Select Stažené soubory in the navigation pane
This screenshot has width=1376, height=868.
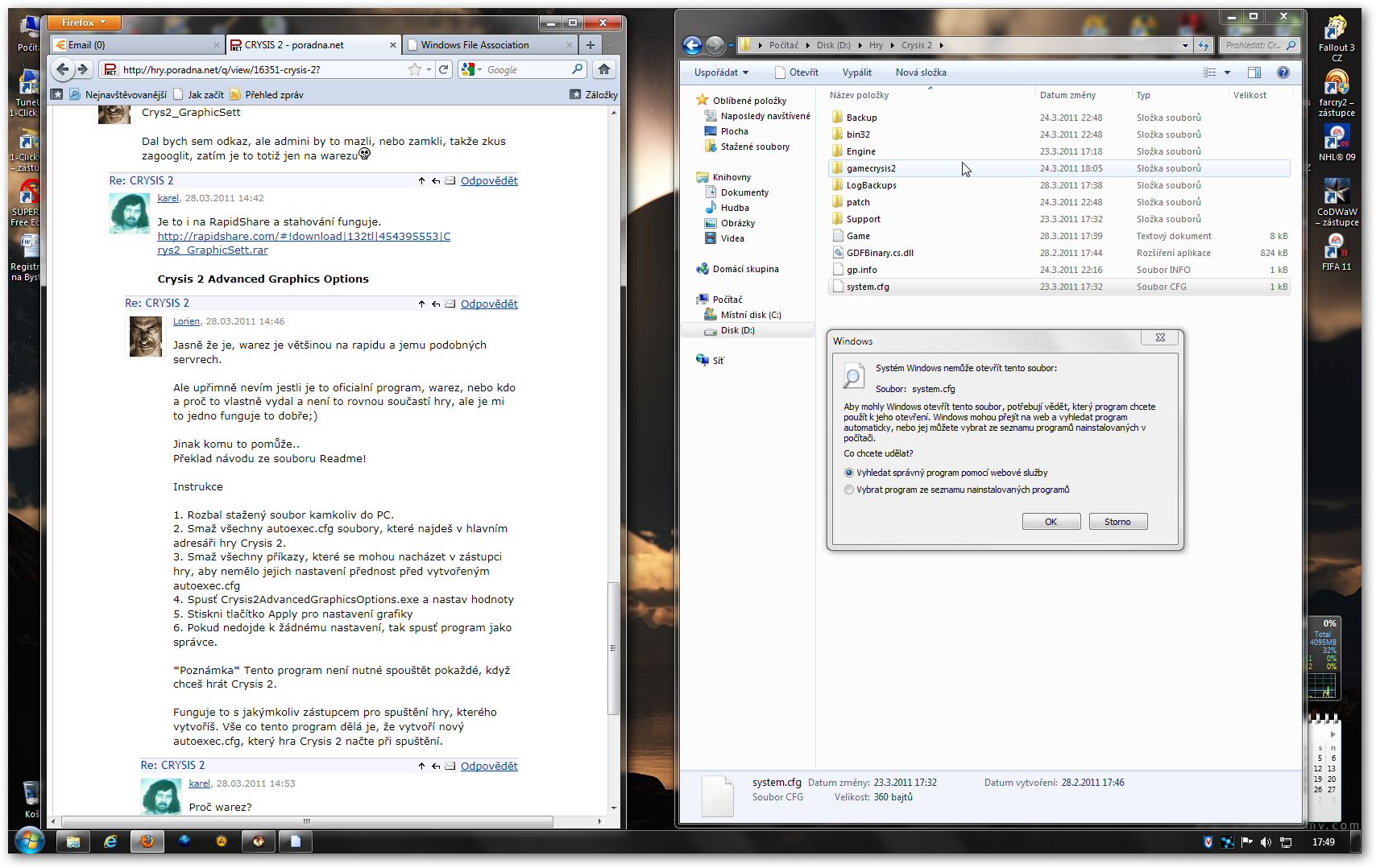coord(754,147)
